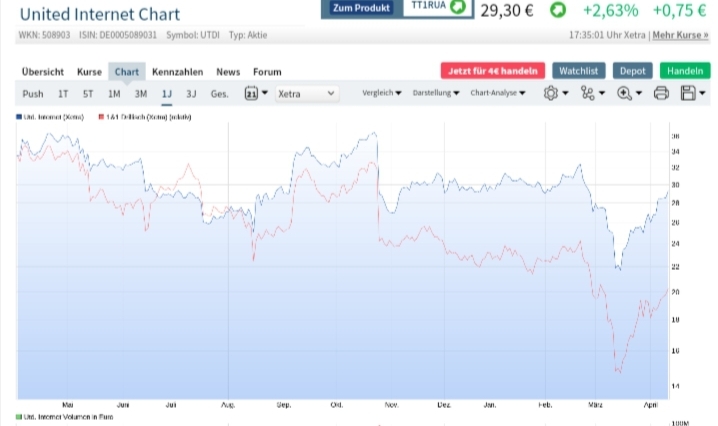Print the chart via printer icon
This screenshot has height=426, width=718.
click(x=661, y=94)
